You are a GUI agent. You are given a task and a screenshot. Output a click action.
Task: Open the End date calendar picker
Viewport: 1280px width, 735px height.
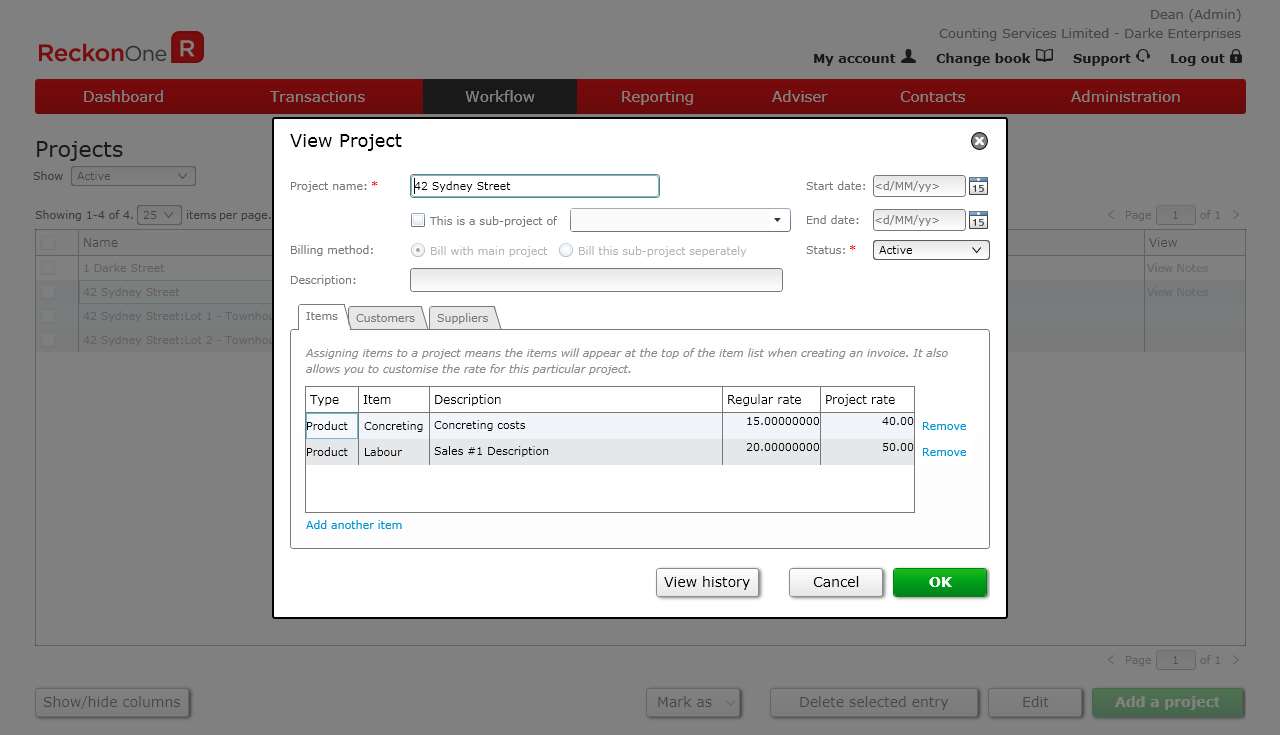(x=978, y=220)
